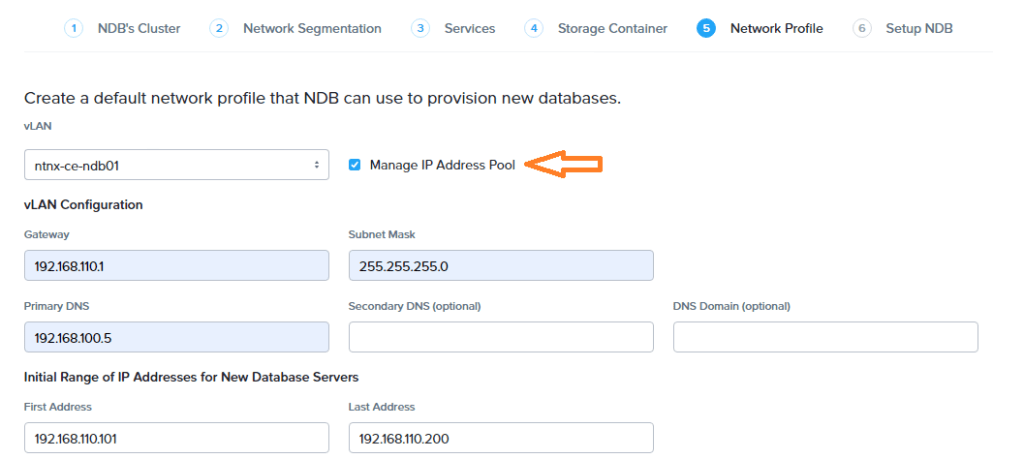Click the First Address input box
This screenshot has height=459, width=1024.
click(x=176, y=437)
